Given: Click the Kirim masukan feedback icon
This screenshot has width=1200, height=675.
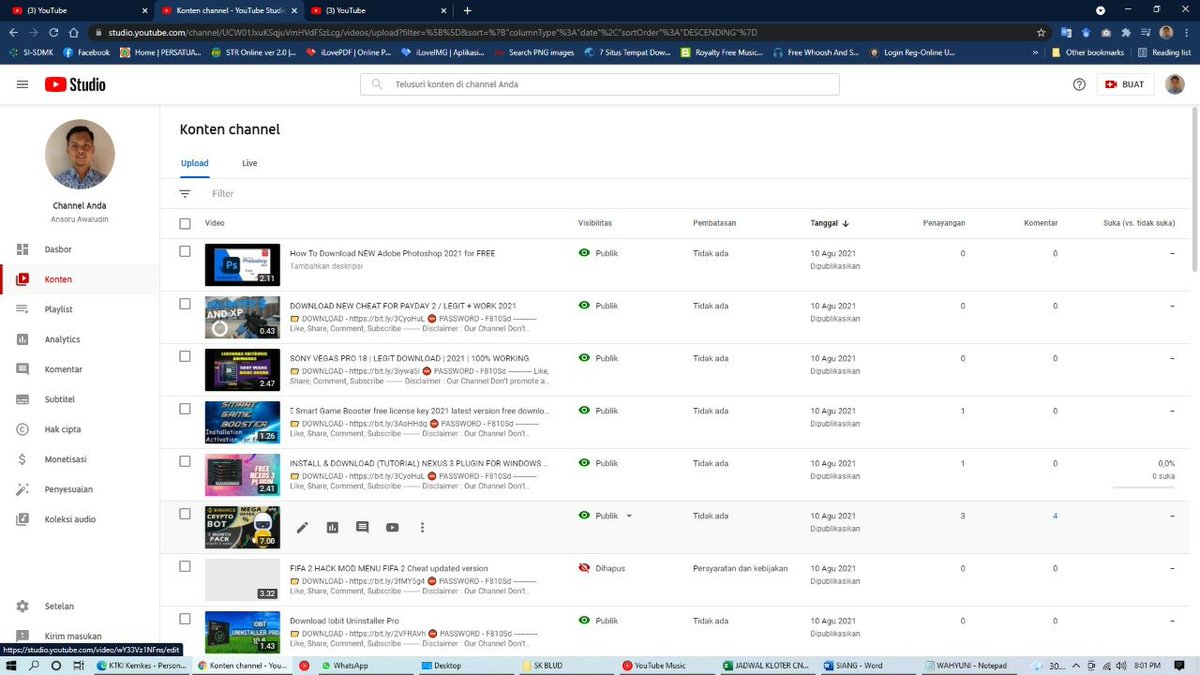Looking at the screenshot, I should [22, 636].
